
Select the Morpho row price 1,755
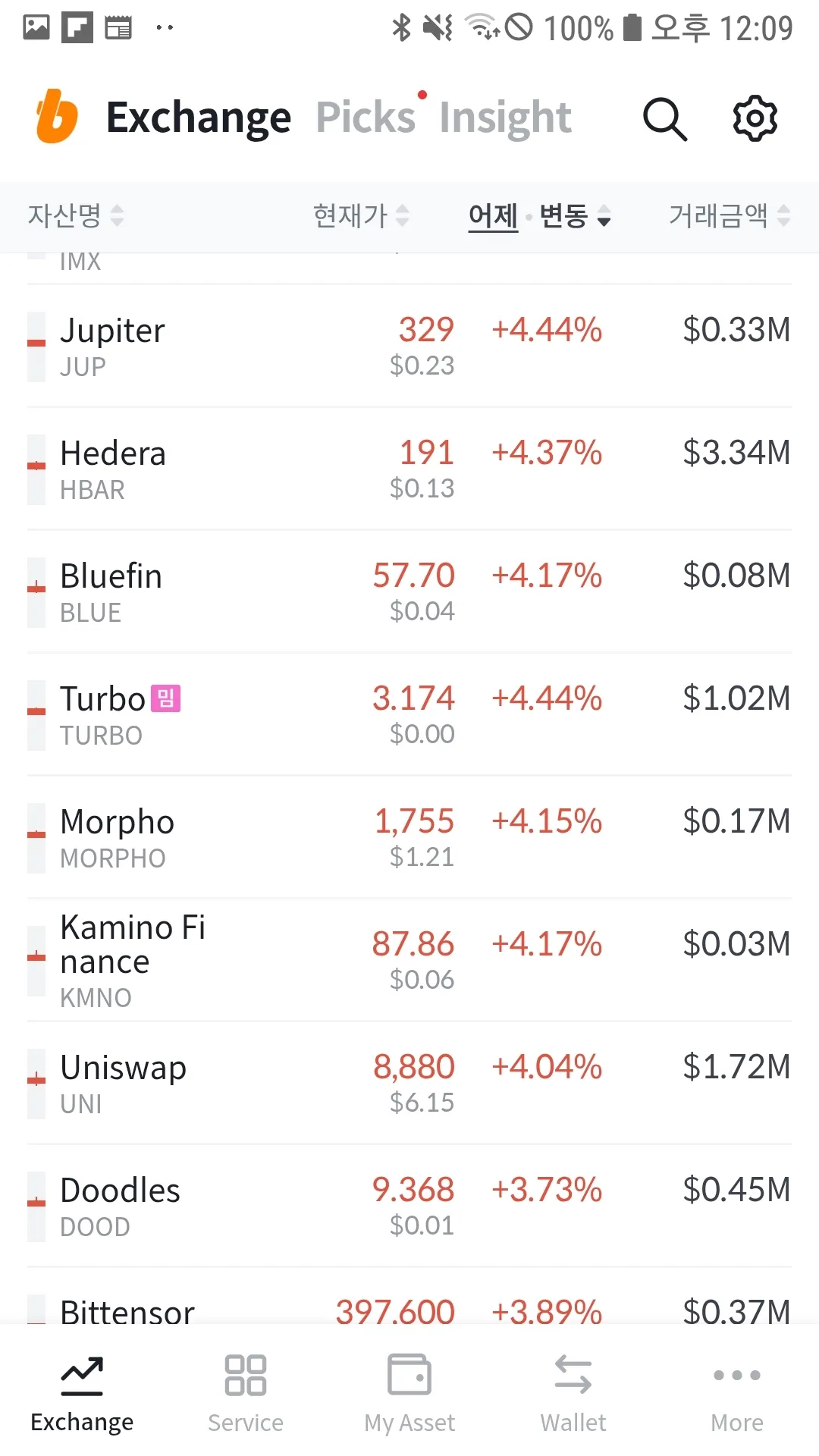[x=414, y=821]
